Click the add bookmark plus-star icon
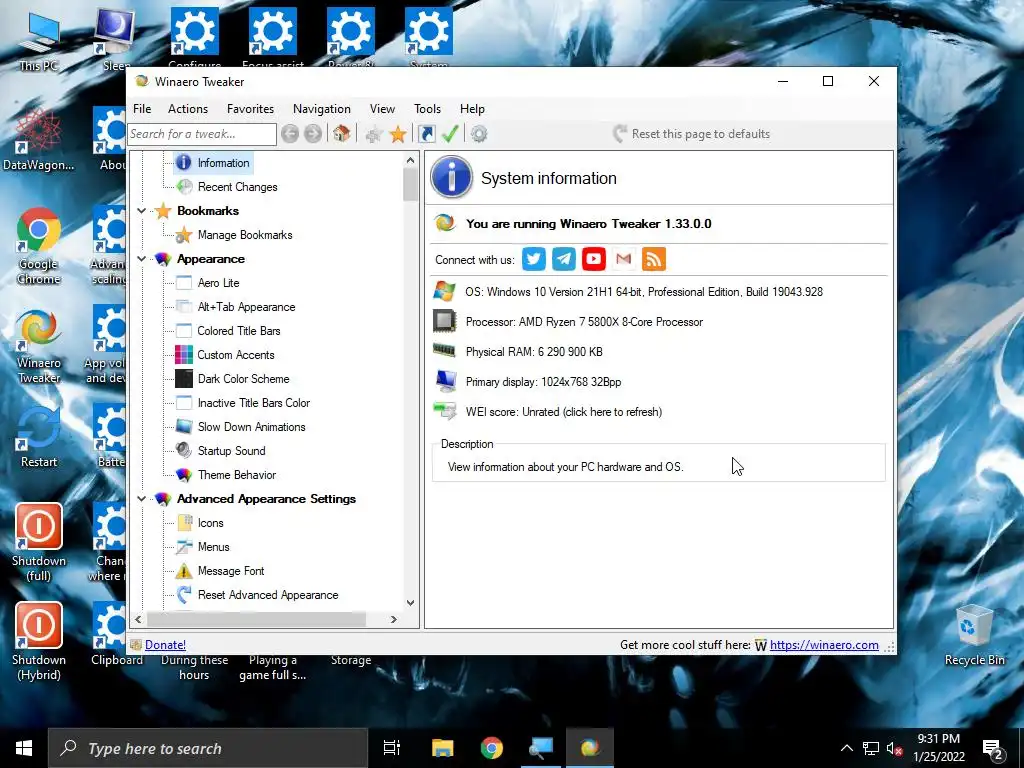The image size is (1024, 768). (374, 135)
